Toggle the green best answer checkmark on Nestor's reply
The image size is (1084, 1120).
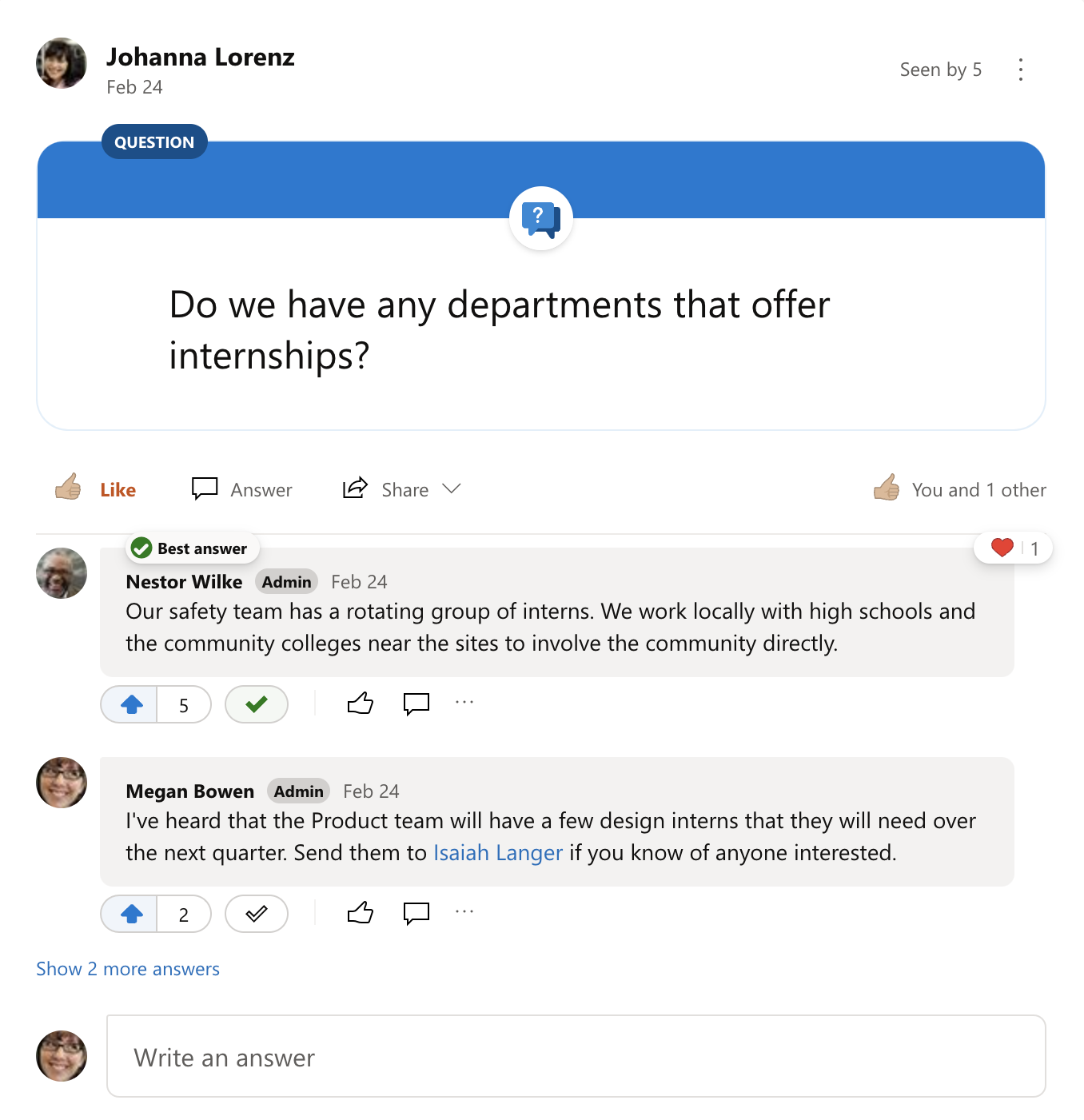(x=256, y=704)
